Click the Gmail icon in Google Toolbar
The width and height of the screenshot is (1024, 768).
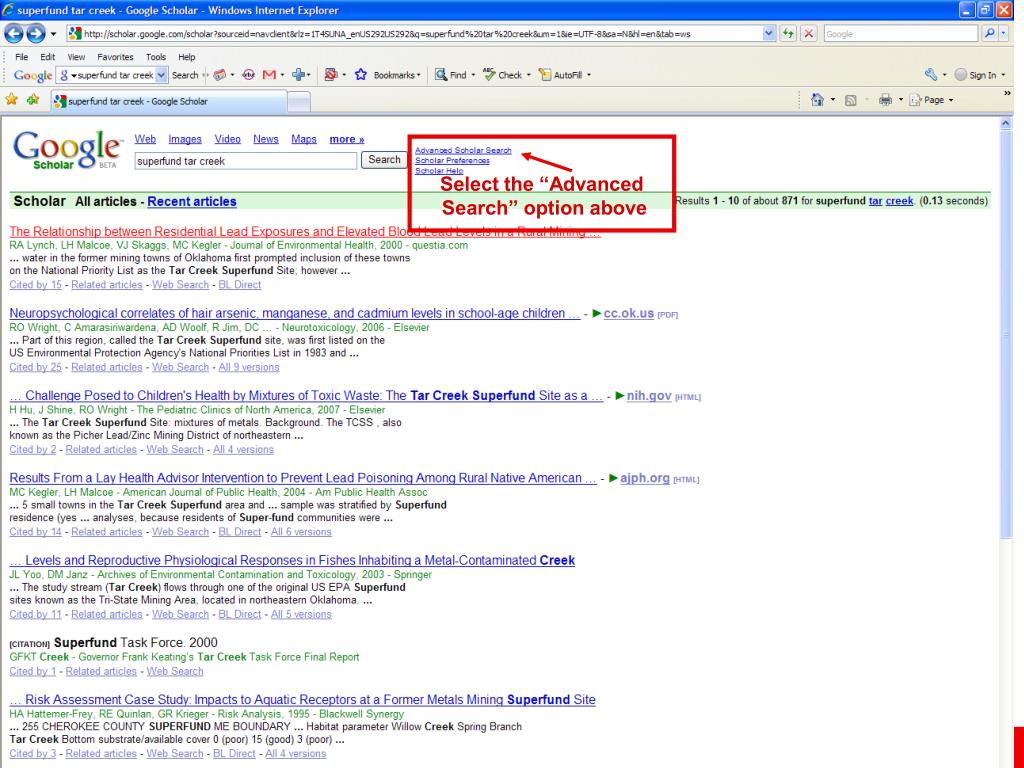click(269, 75)
